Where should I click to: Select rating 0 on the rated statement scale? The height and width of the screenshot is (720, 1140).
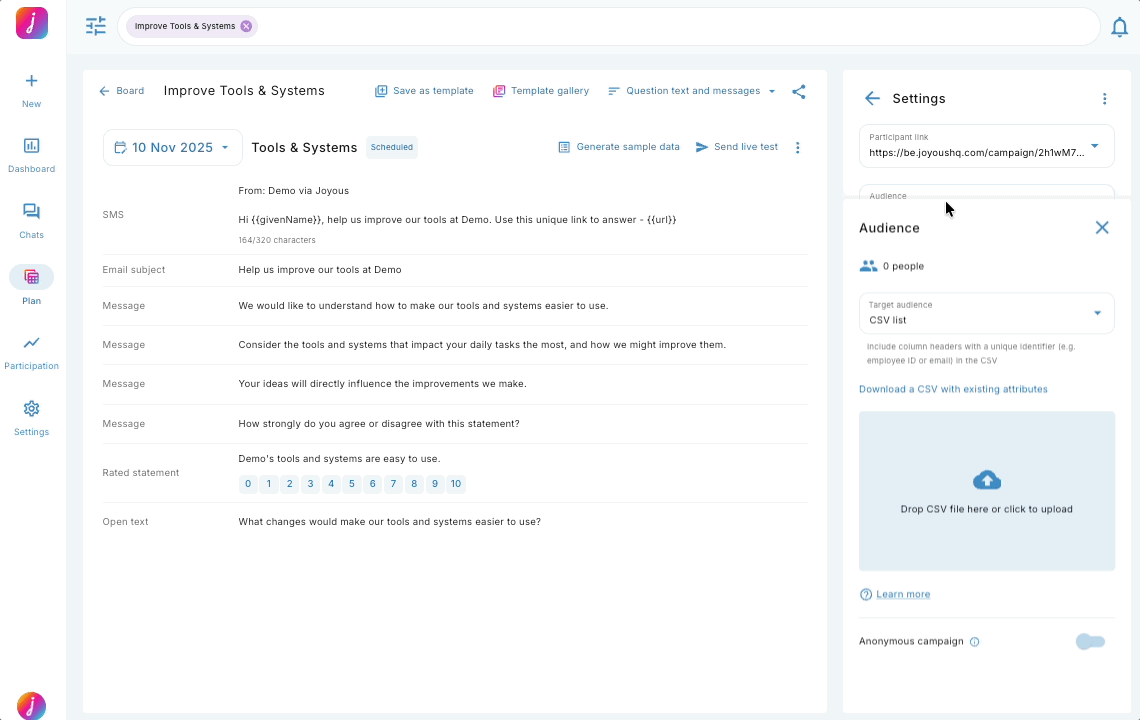tap(248, 483)
